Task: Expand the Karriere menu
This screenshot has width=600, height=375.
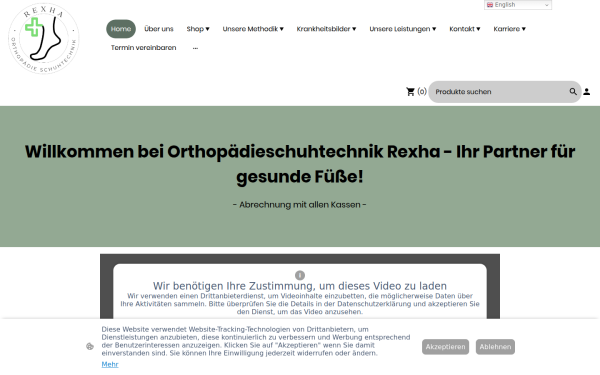Action: click(x=509, y=29)
